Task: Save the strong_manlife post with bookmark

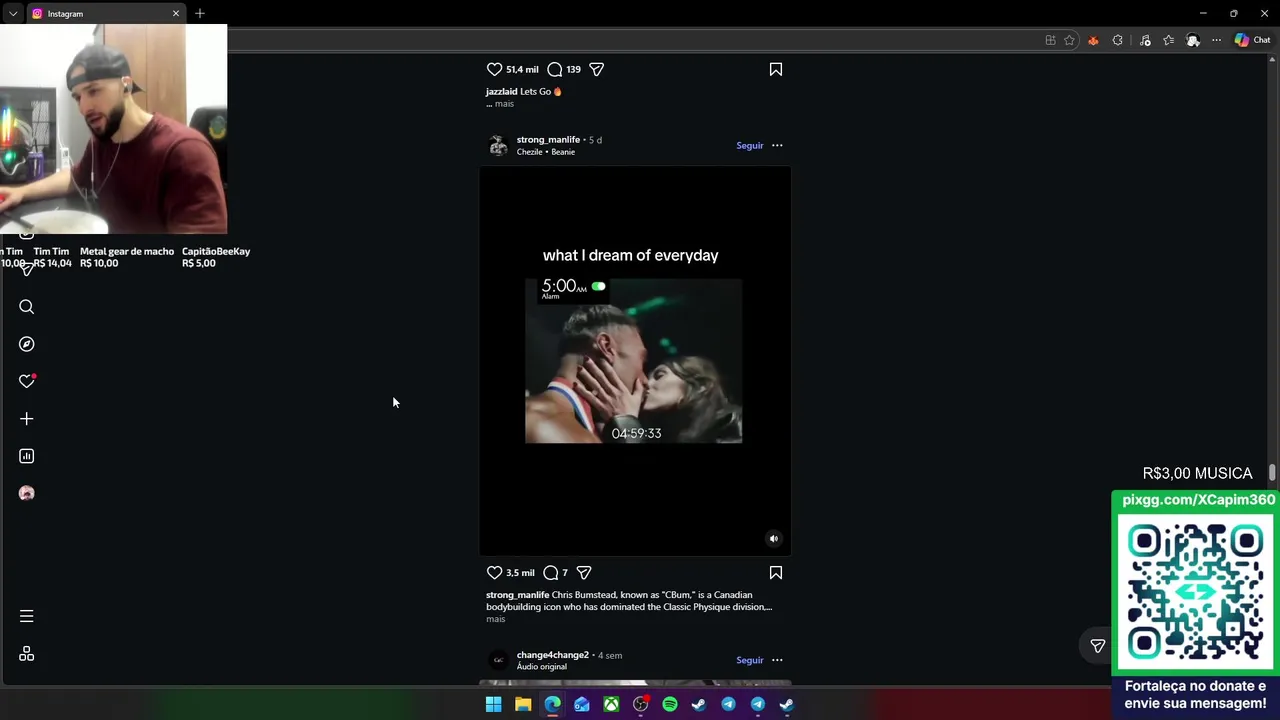Action: (776, 573)
